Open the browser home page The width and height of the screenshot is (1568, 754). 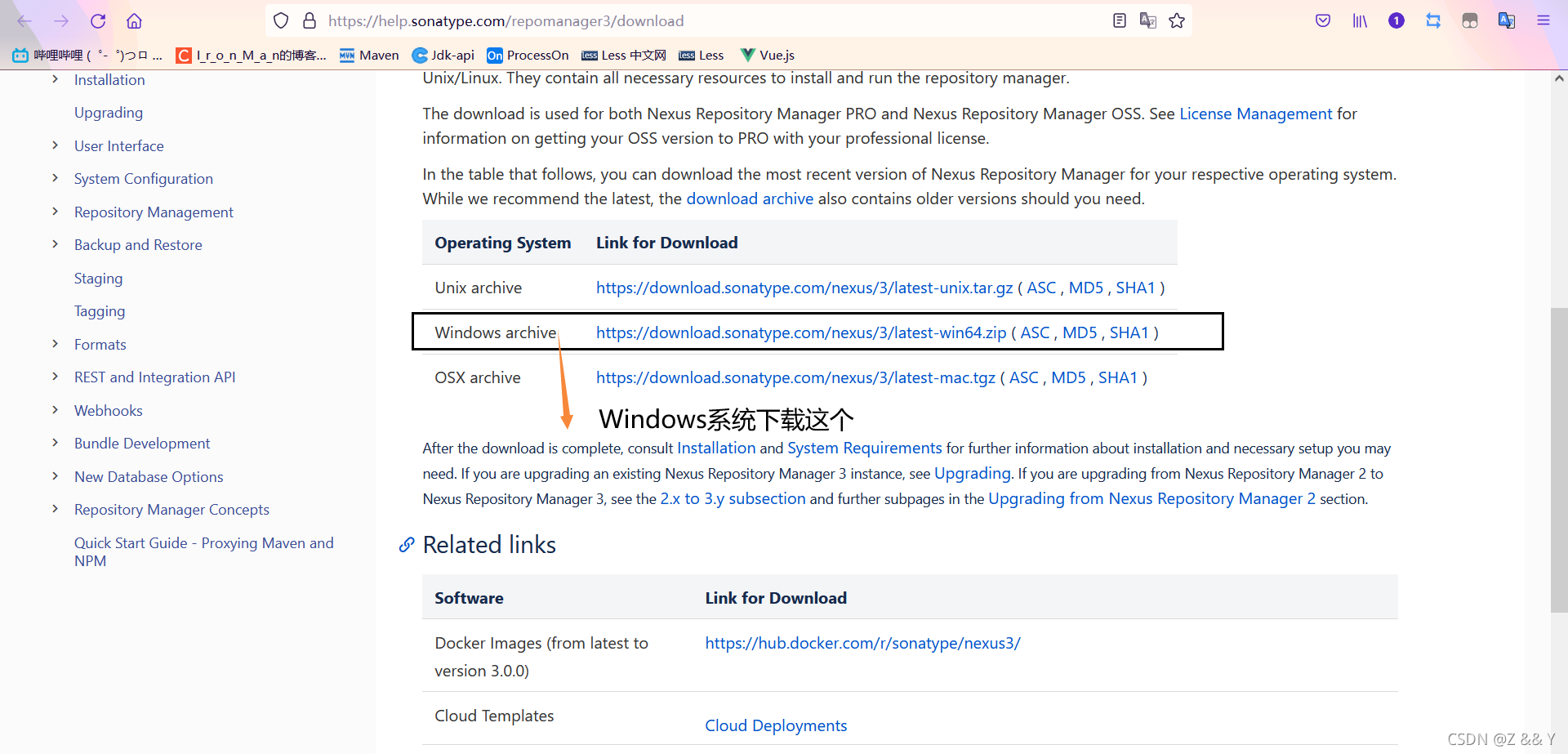pyautogui.click(x=135, y=21)
